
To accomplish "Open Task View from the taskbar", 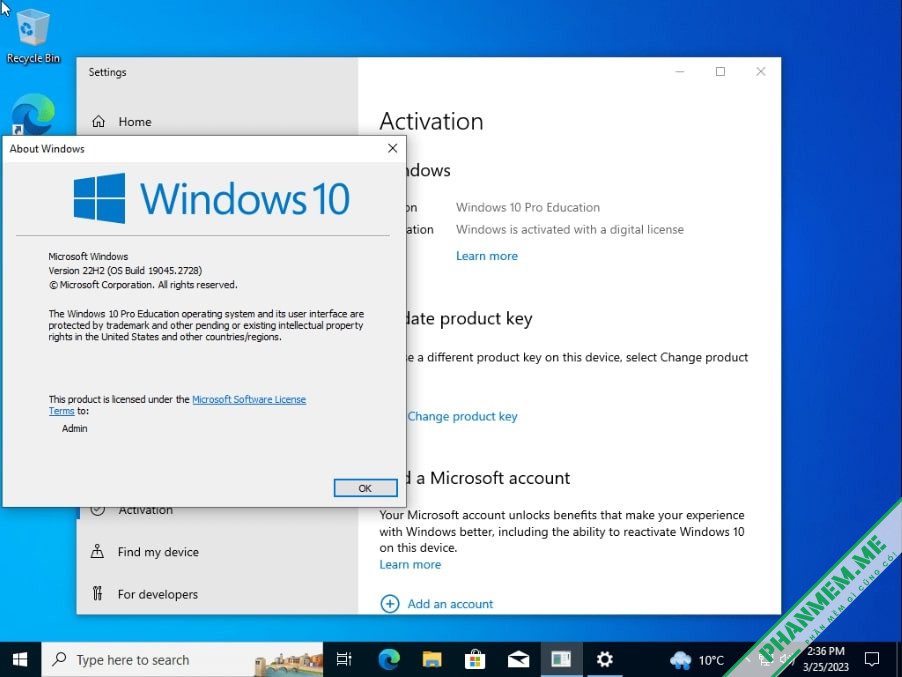I will [x=343, y=660].
